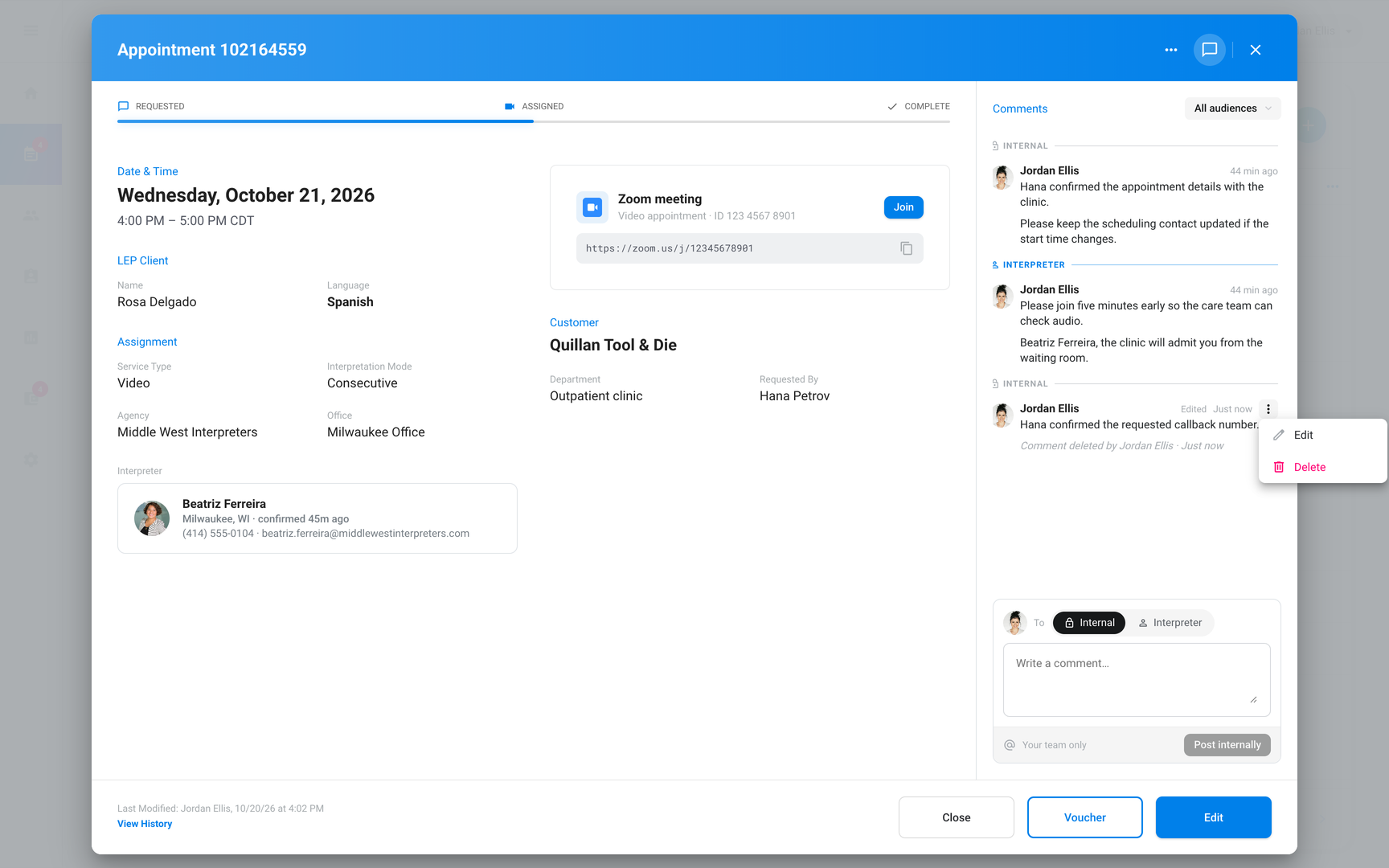The width and height of the screenshot is (1389, 868).
Task: Click the Requested stage icon
Action: [123, 106]
